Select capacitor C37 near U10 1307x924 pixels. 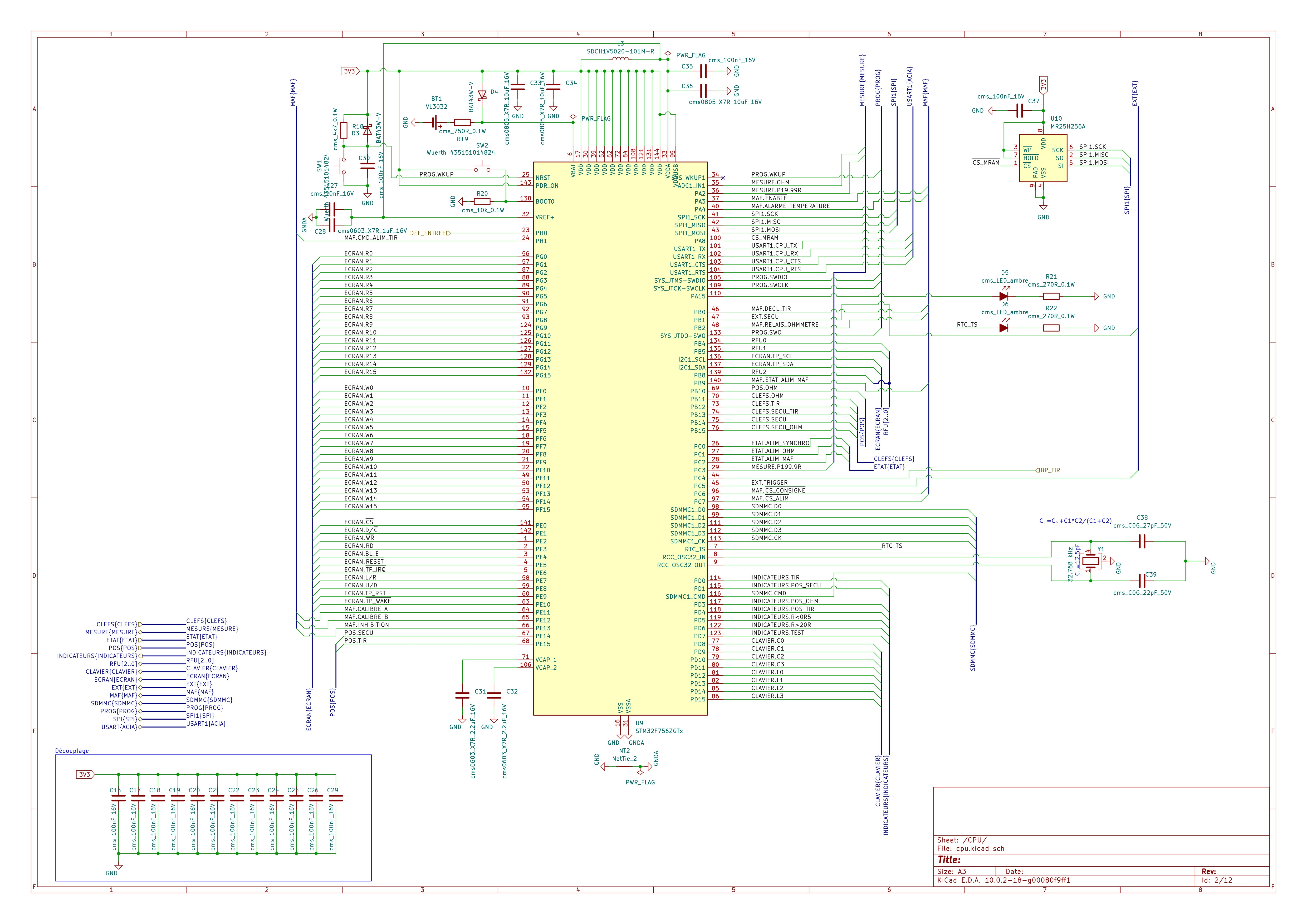coord(1020,110)
